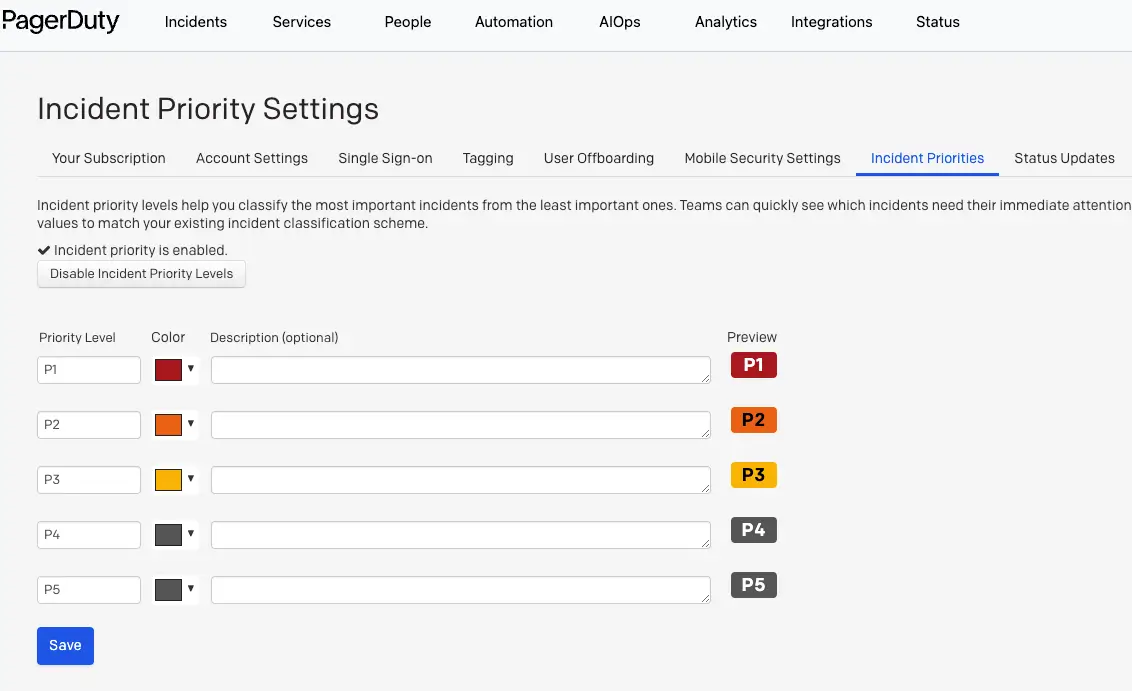Viewport: 1132px width, 691px height.
Task: Click the P2 description text box
Action: click(x=461, y=425)
